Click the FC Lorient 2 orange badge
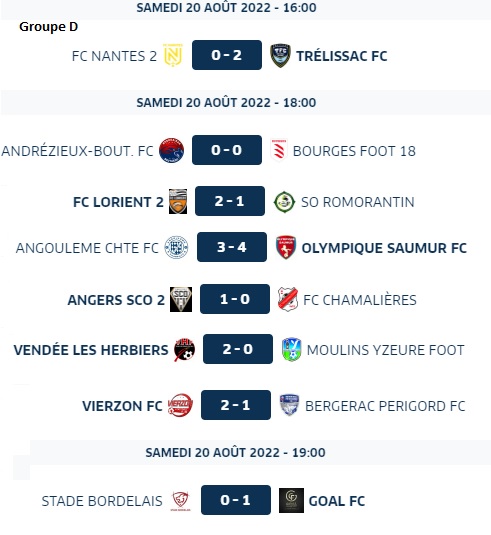 178,202
